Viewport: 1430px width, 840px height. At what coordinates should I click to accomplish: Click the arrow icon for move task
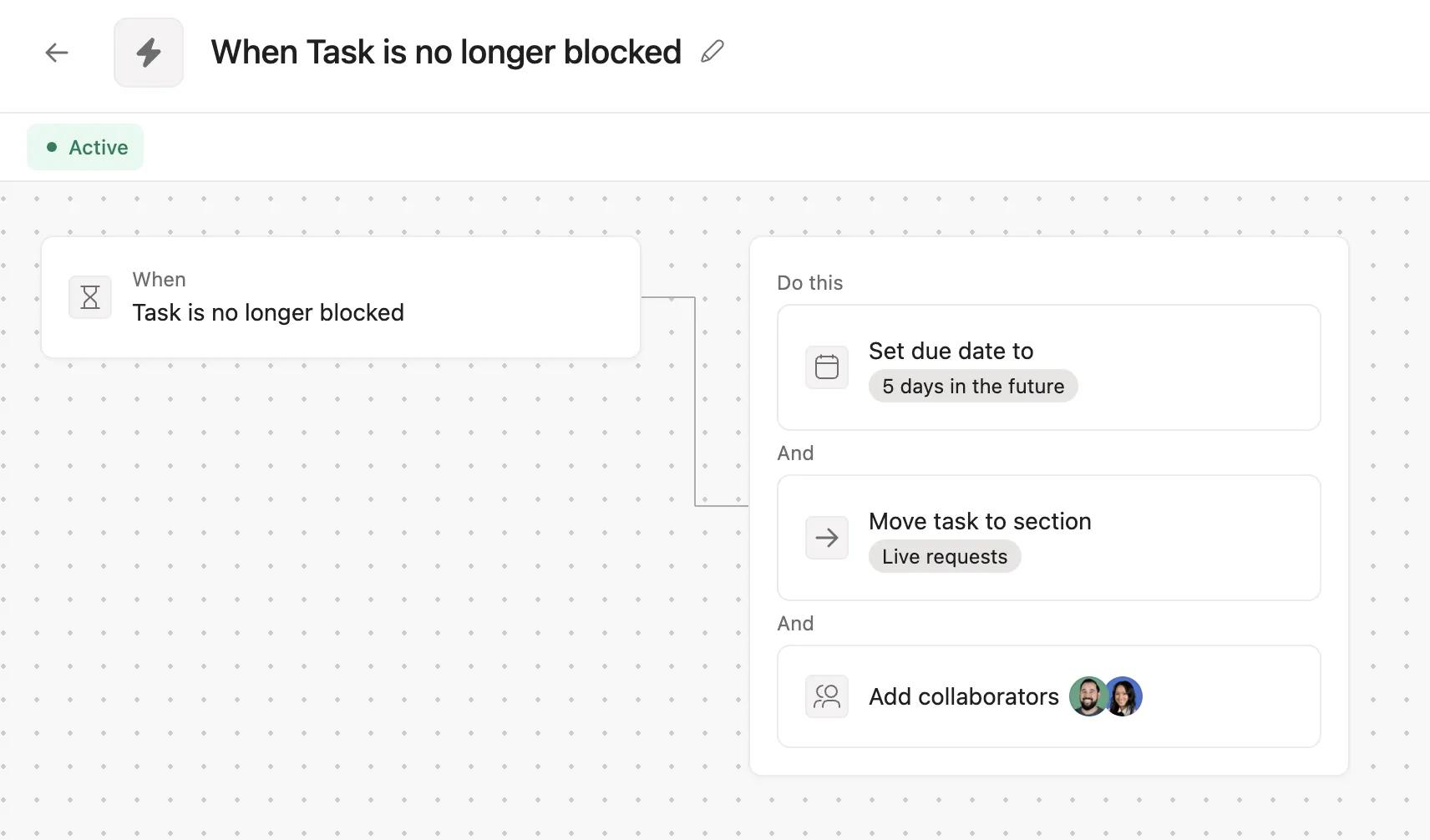827,538
